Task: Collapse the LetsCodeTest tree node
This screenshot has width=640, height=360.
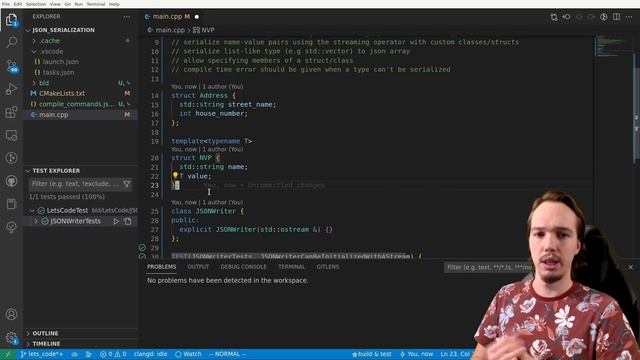Action: (x=32, y=211)
